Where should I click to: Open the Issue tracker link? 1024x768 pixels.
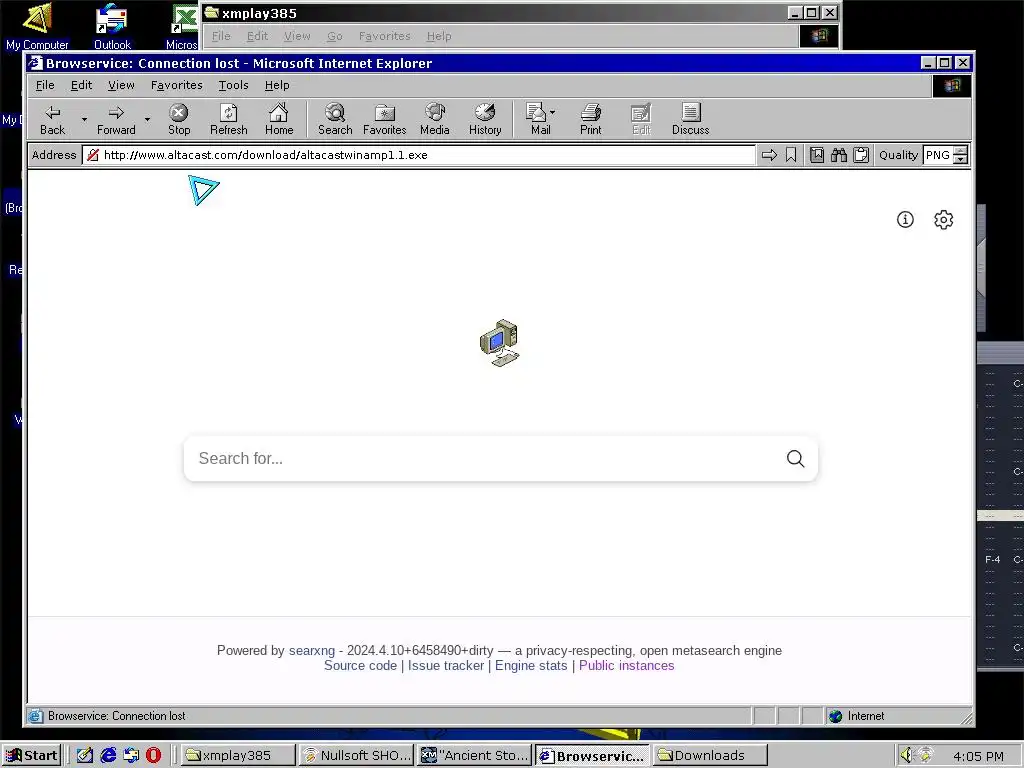tap(446, 665)
